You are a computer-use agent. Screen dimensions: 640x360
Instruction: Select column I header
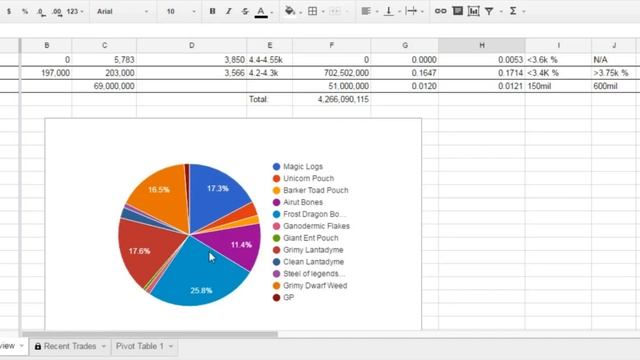coord(558,45)
